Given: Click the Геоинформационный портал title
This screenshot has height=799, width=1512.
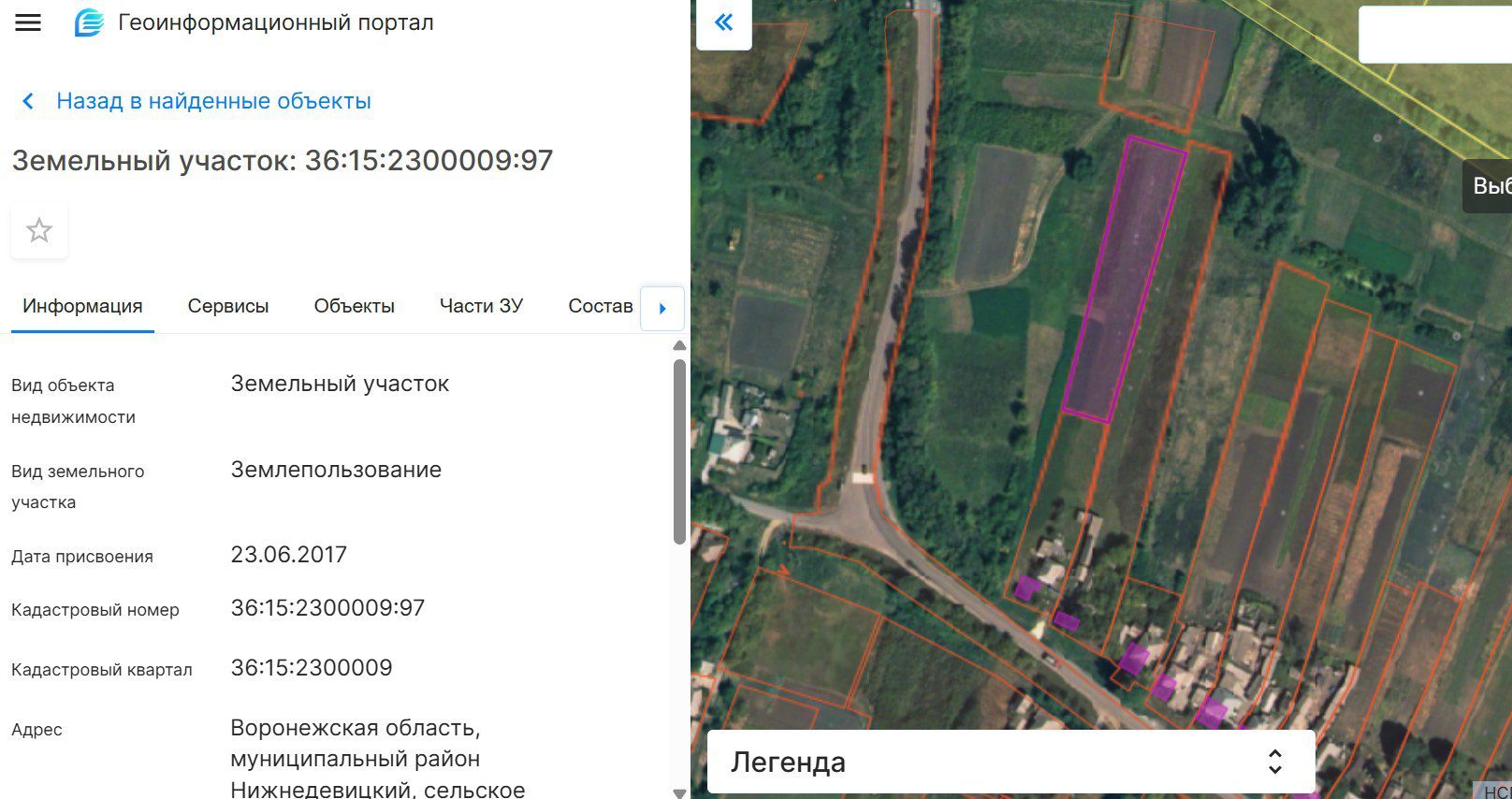Looking at the screenshot, I should click(276, 22).
